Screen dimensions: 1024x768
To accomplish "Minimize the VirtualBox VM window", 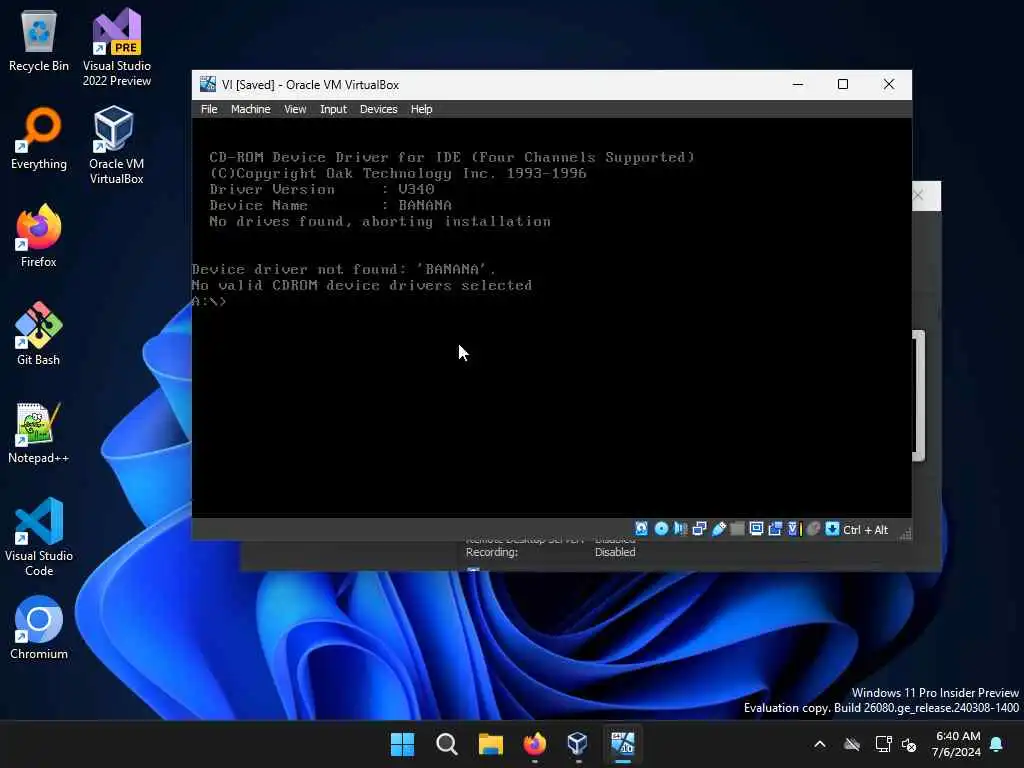I will tap(798, 84).
